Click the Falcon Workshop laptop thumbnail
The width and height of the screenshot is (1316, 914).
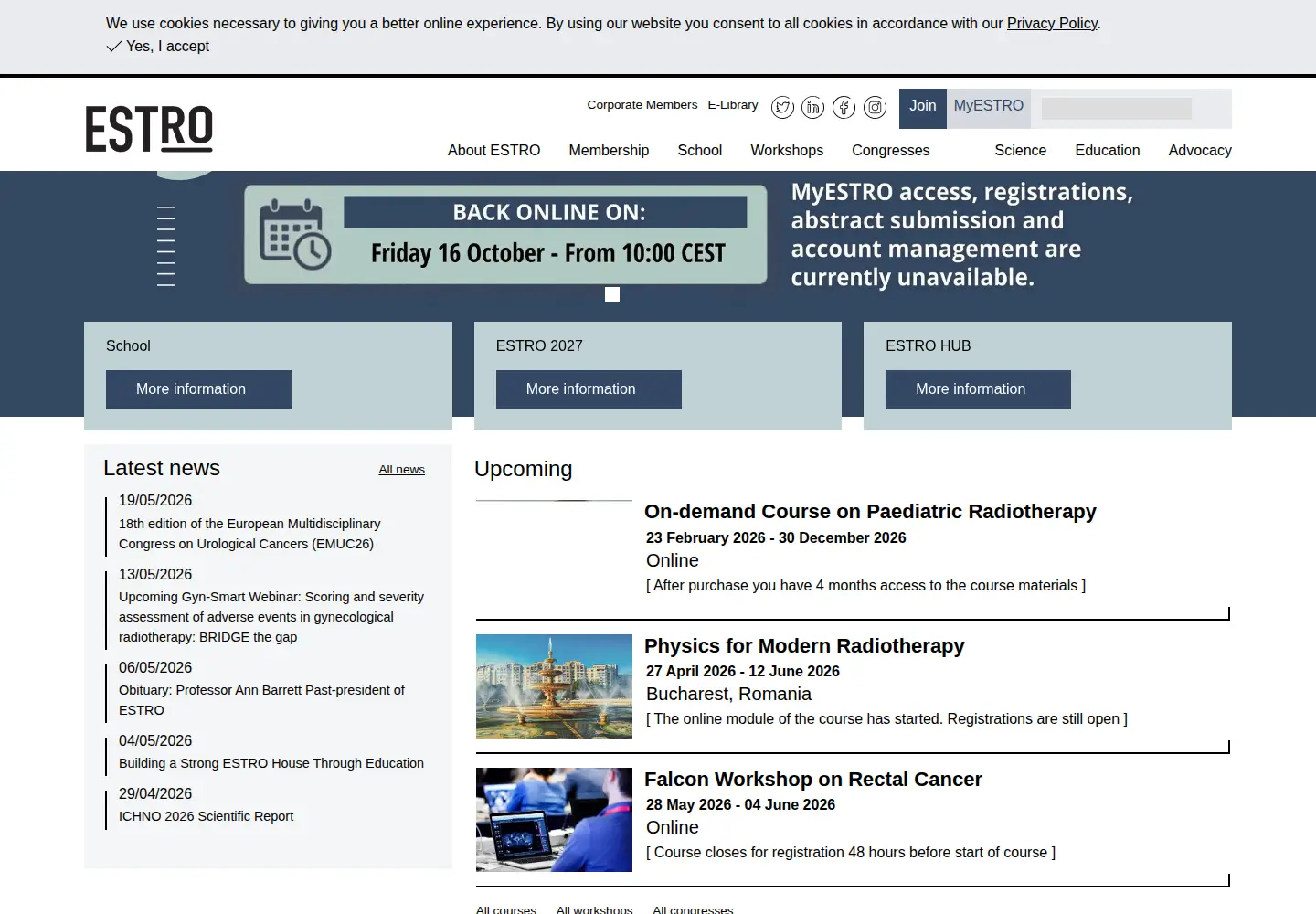click(554, 820)
